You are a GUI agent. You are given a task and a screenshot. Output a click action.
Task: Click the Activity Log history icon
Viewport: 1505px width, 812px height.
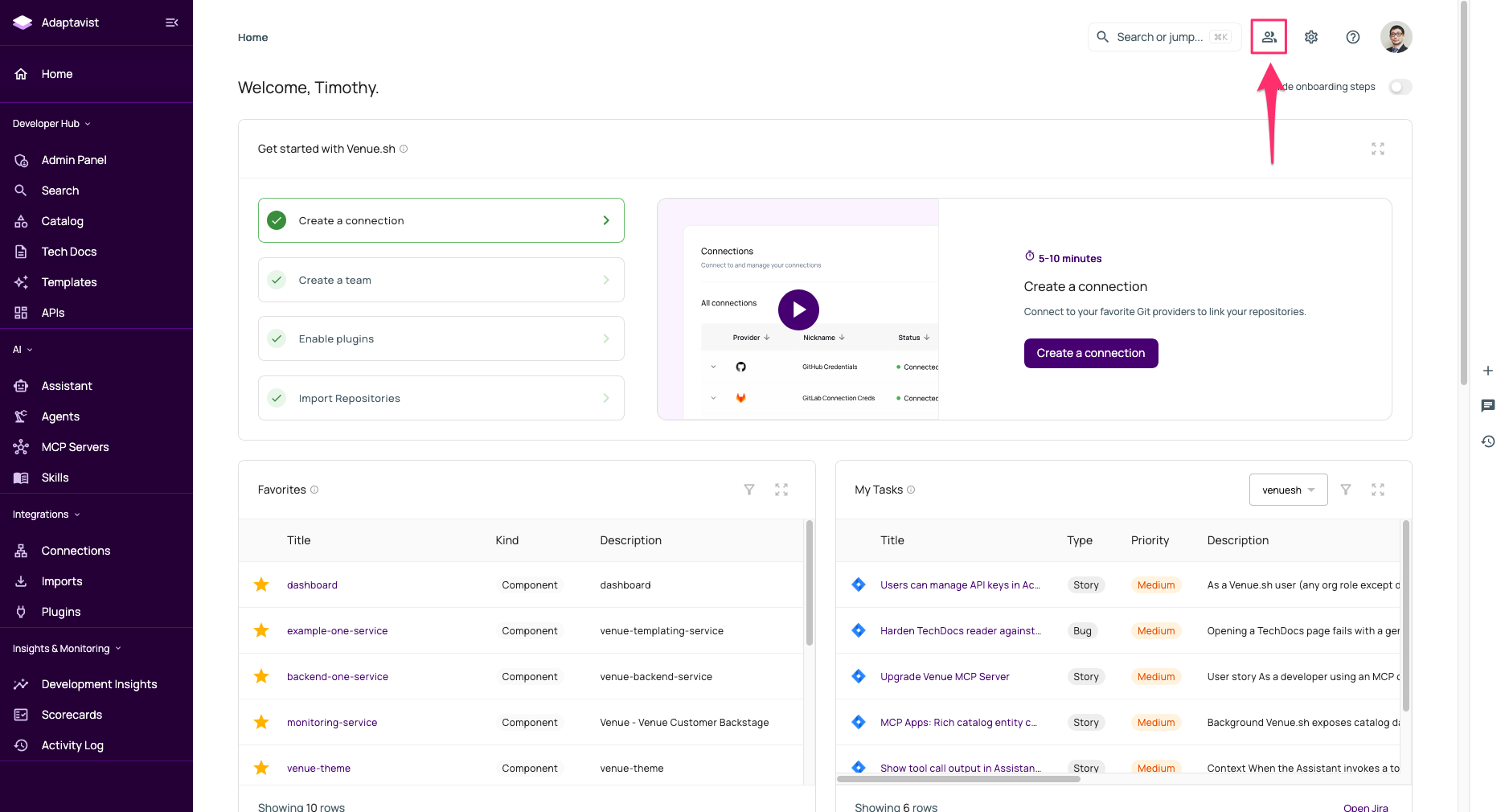pyautogui.click(x=21, y=745)
